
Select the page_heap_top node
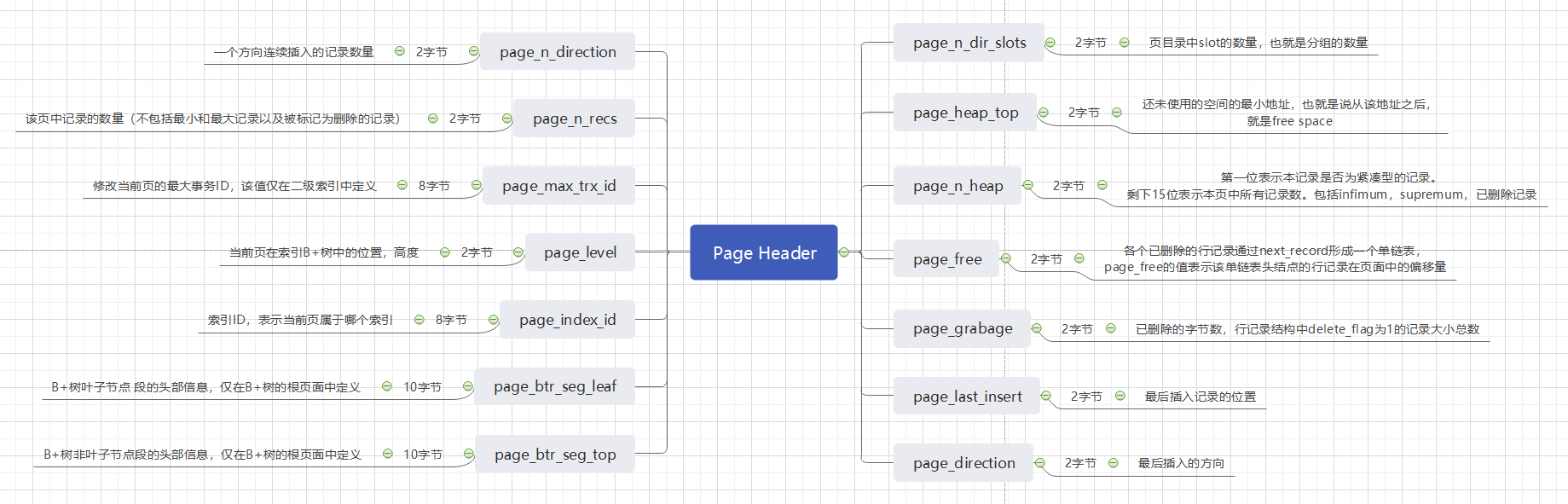pos(965,113)
